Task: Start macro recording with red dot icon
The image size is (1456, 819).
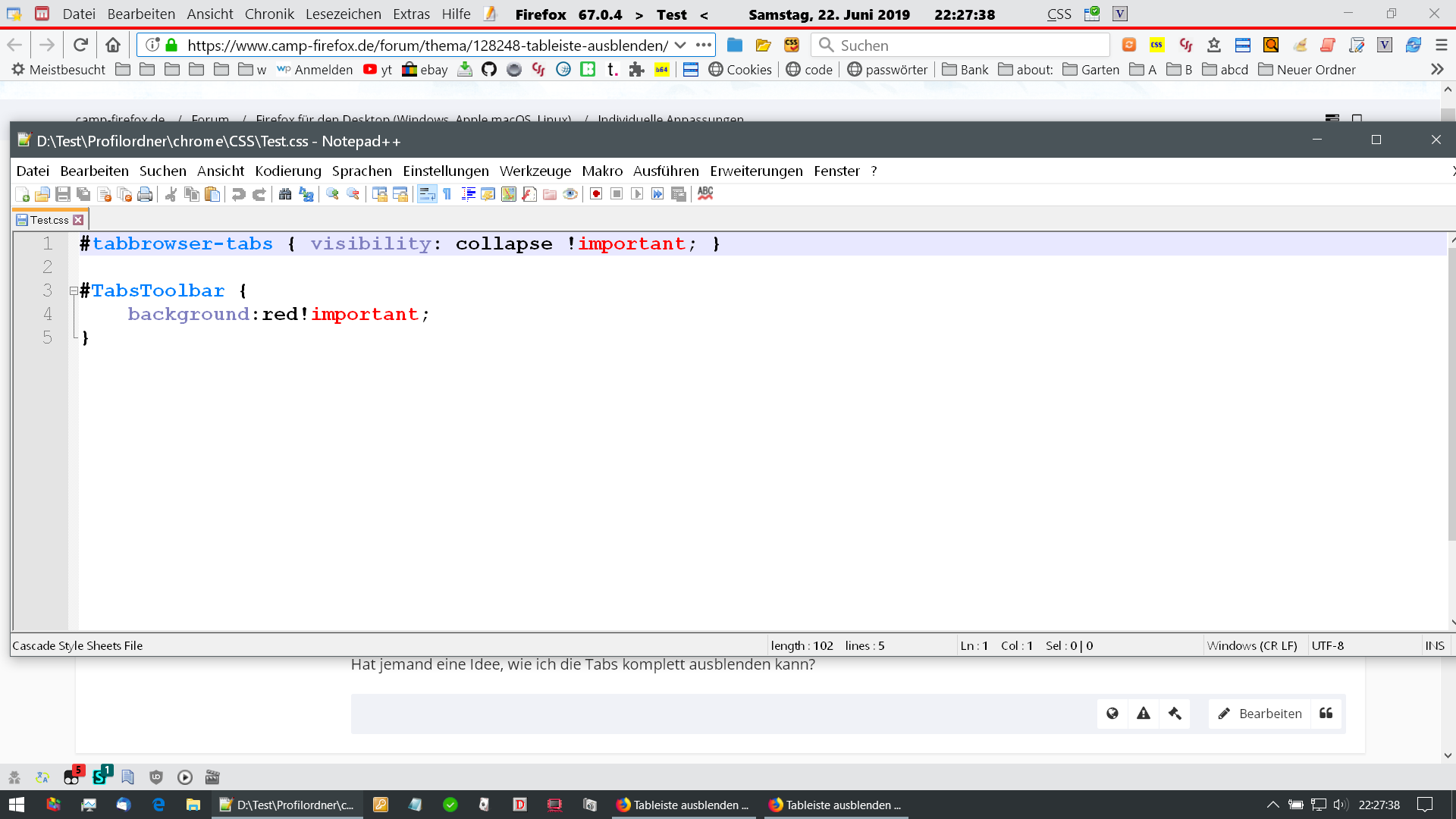Action: tap(596, 194)
